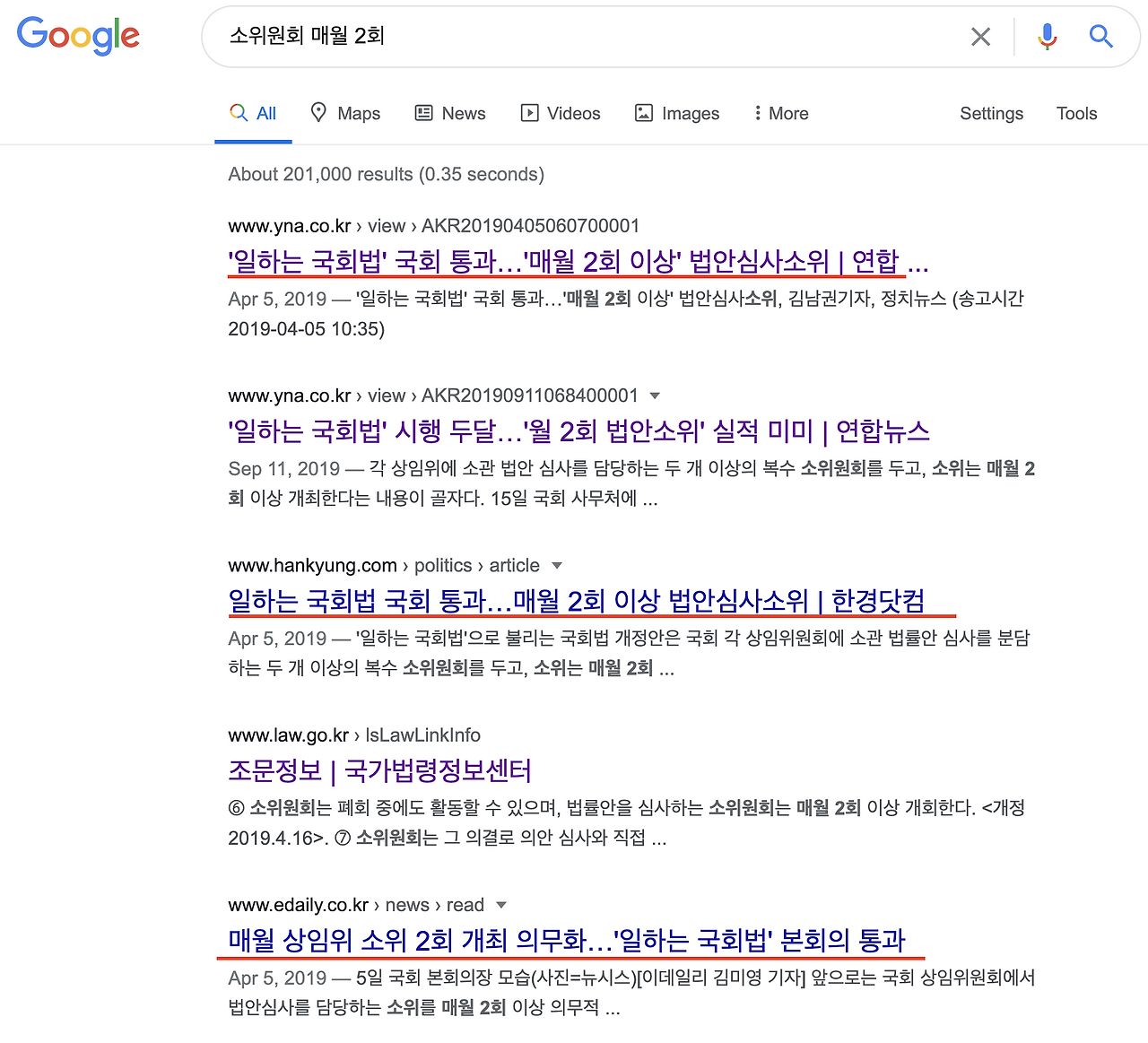Click the snippet dated Sep 11, 2019

[631, 483]
